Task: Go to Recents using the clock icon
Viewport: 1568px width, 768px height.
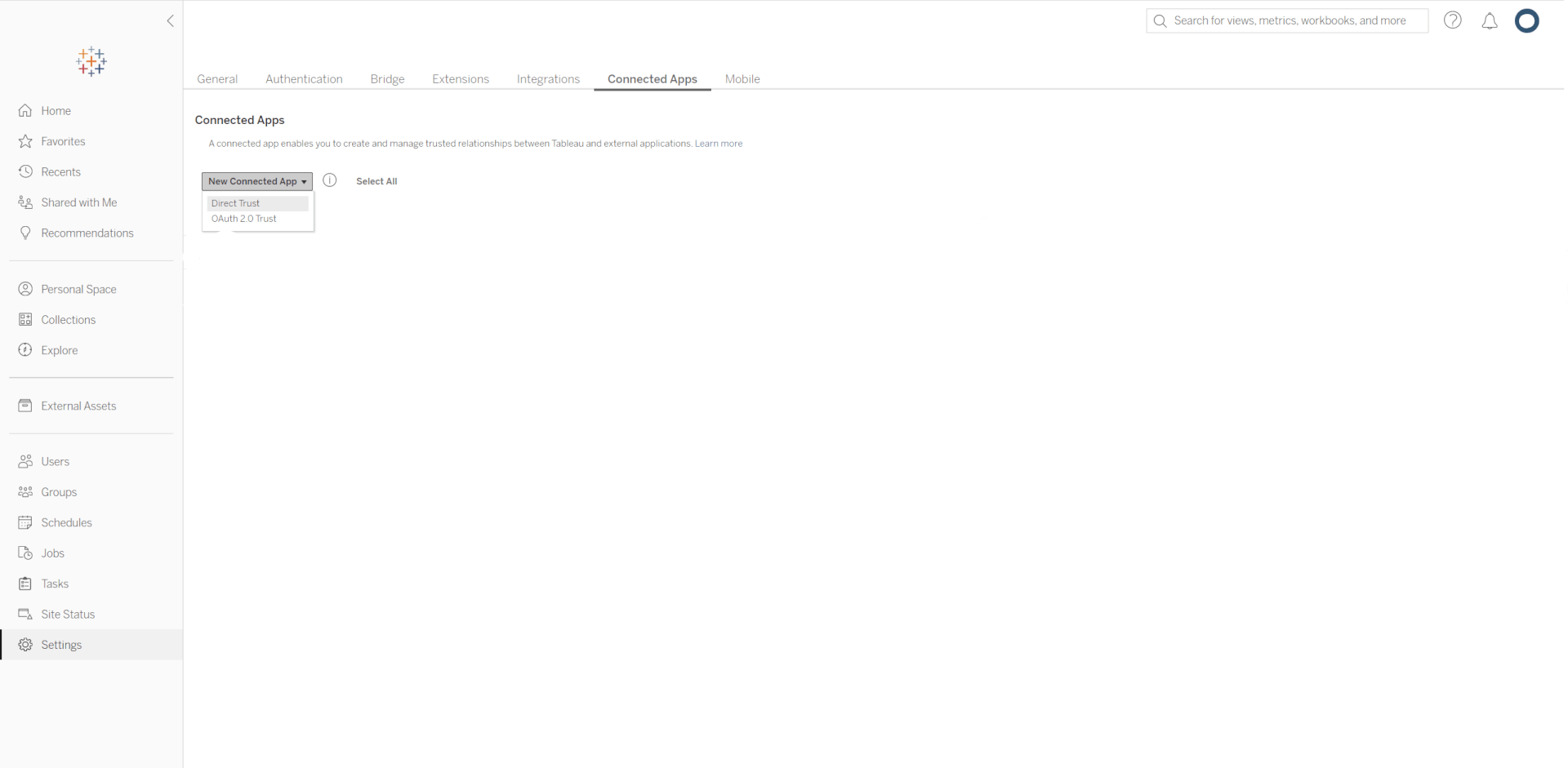Action: click(x=25, y=172)
